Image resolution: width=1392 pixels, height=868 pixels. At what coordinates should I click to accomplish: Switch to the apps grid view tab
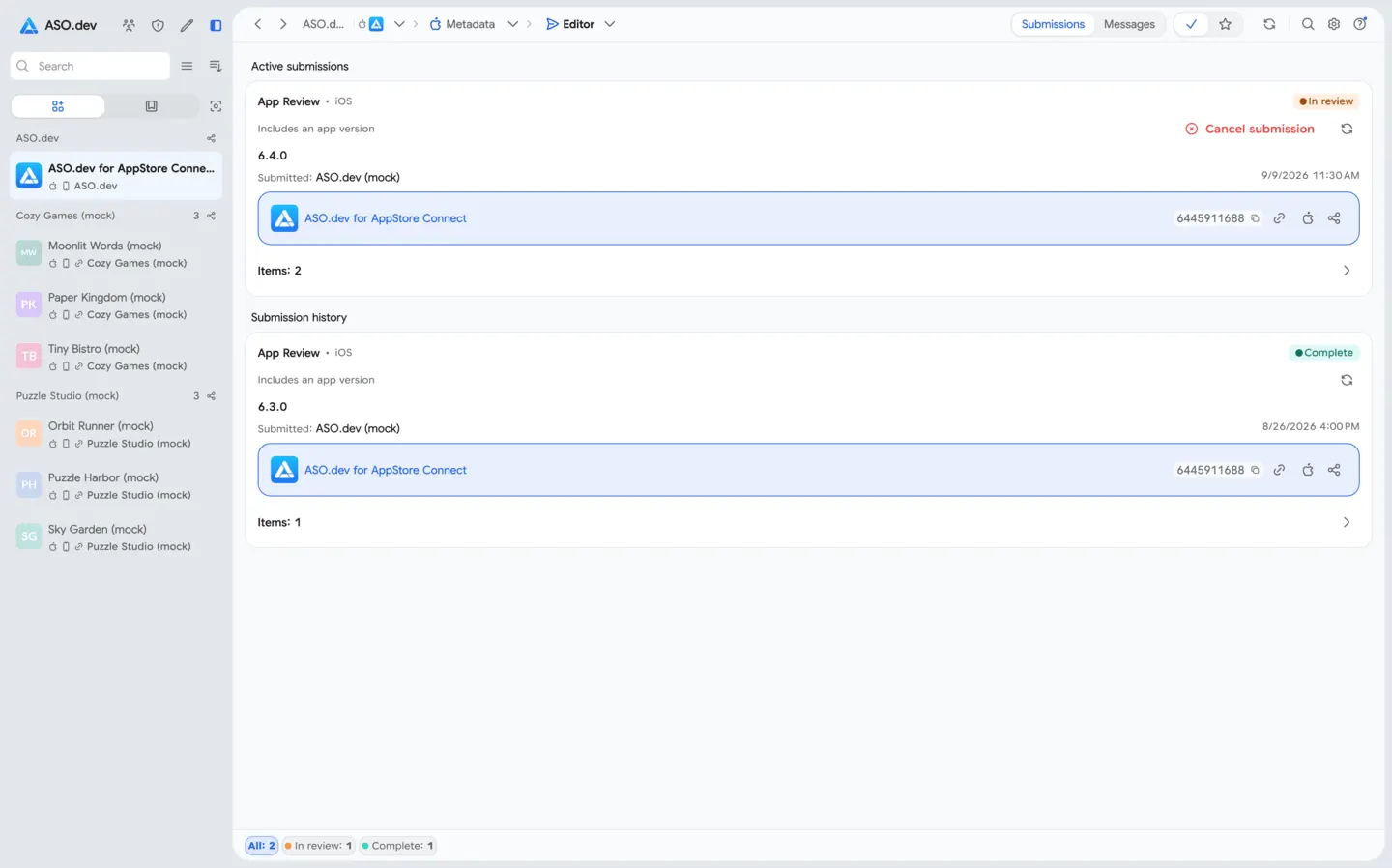58,106
